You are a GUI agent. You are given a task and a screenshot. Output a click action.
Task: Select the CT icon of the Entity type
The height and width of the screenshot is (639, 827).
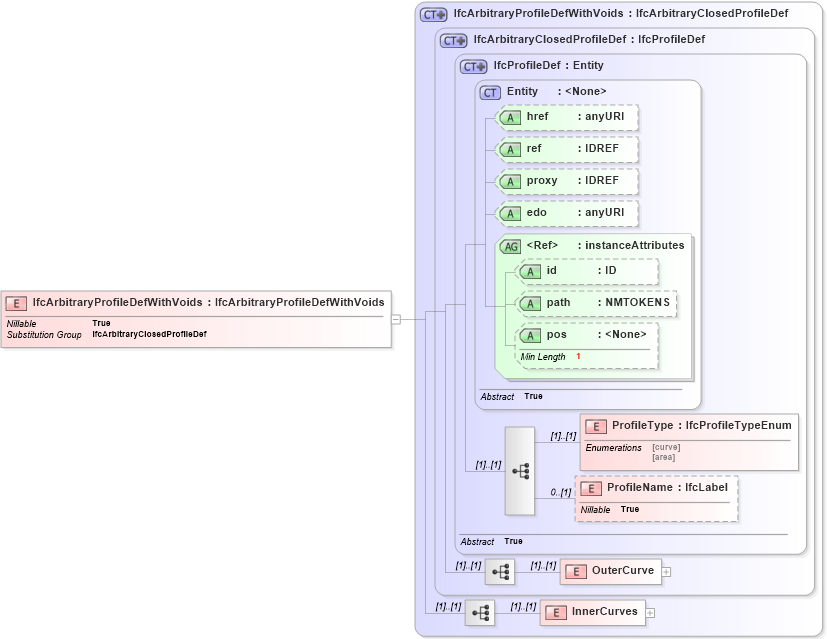coord(489,91)
